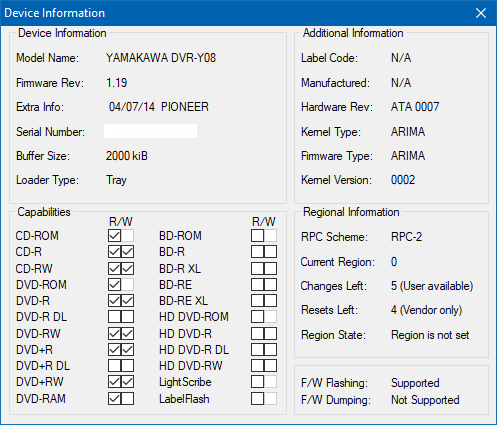Toggle the CD-RW write checkbox
This screenshot has width=497, height=425.
pyautogui.click(x=127, y=268)
